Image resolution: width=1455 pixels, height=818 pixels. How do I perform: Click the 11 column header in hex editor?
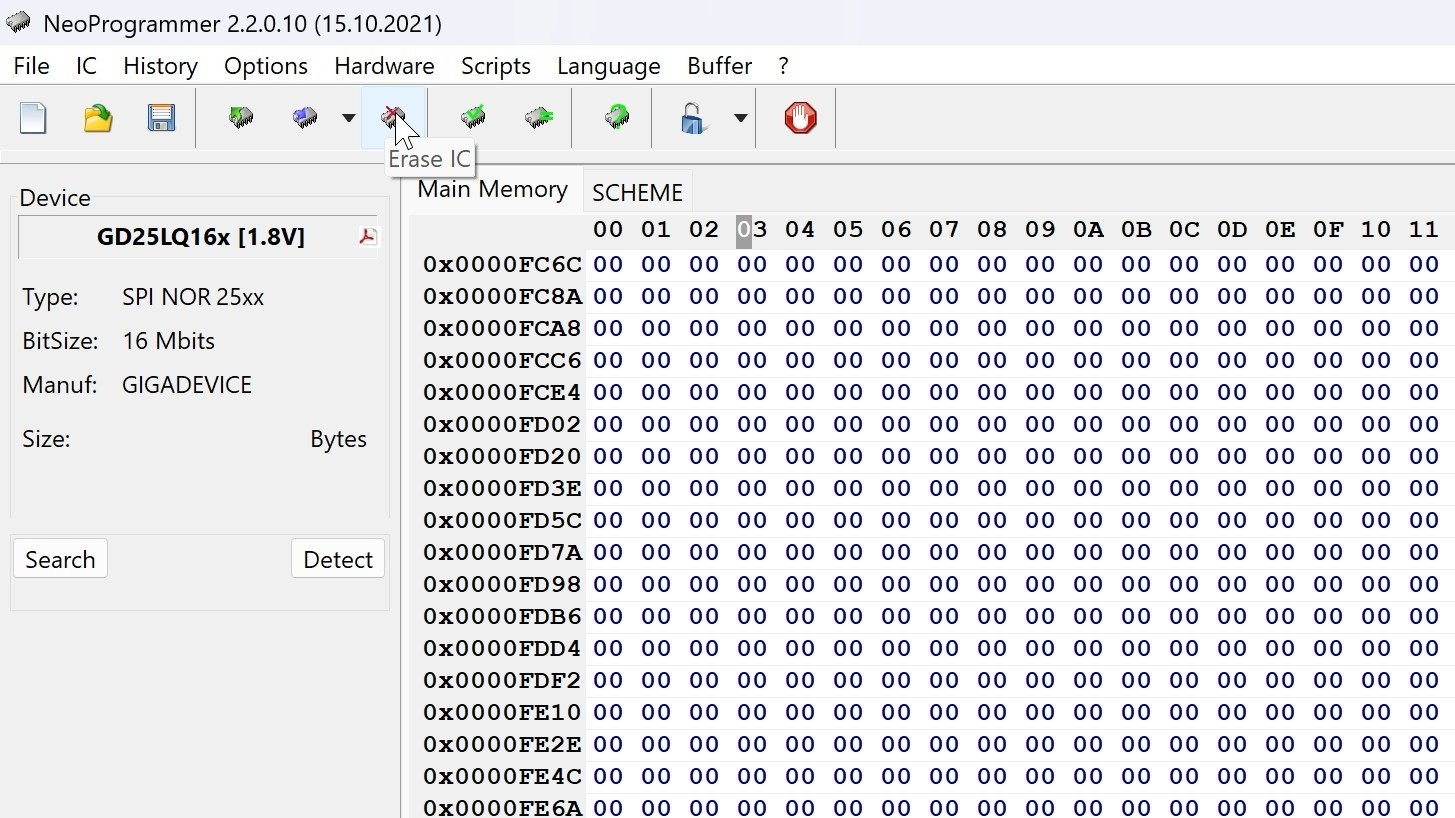tap(1424, 230)
